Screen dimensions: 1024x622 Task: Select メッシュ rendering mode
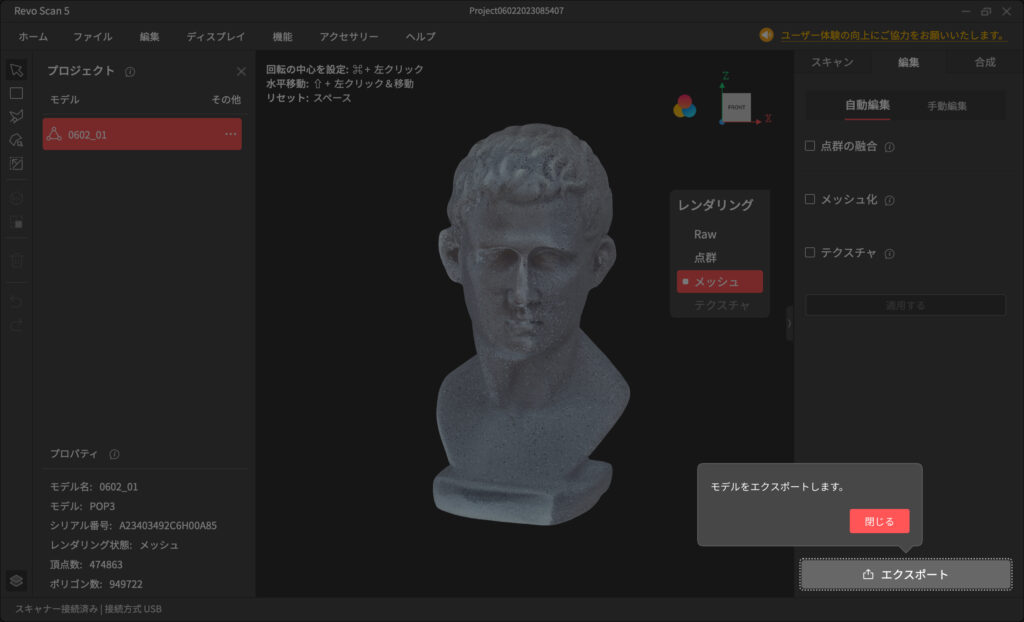click(720, 282)
